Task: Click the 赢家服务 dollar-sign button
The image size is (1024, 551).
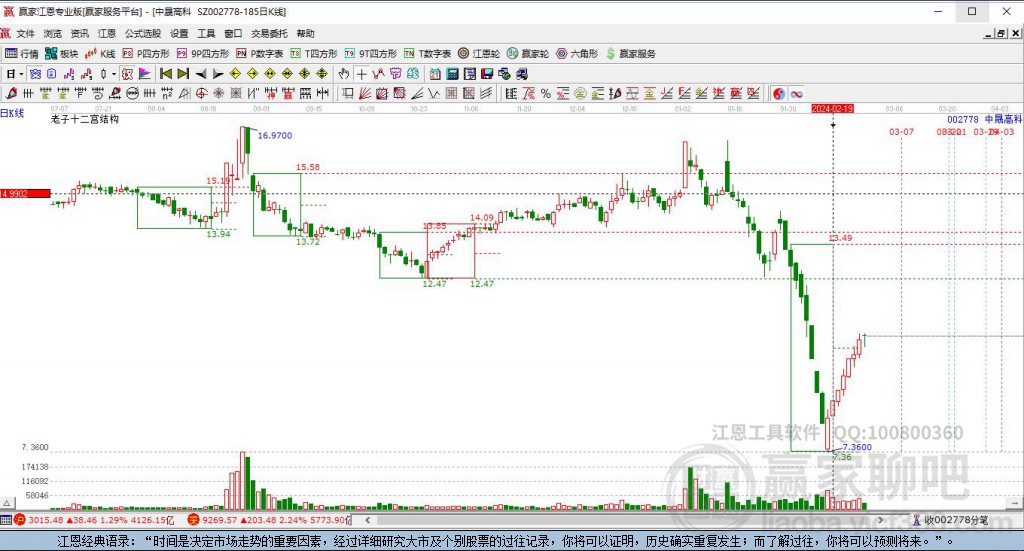Action: 630,54
